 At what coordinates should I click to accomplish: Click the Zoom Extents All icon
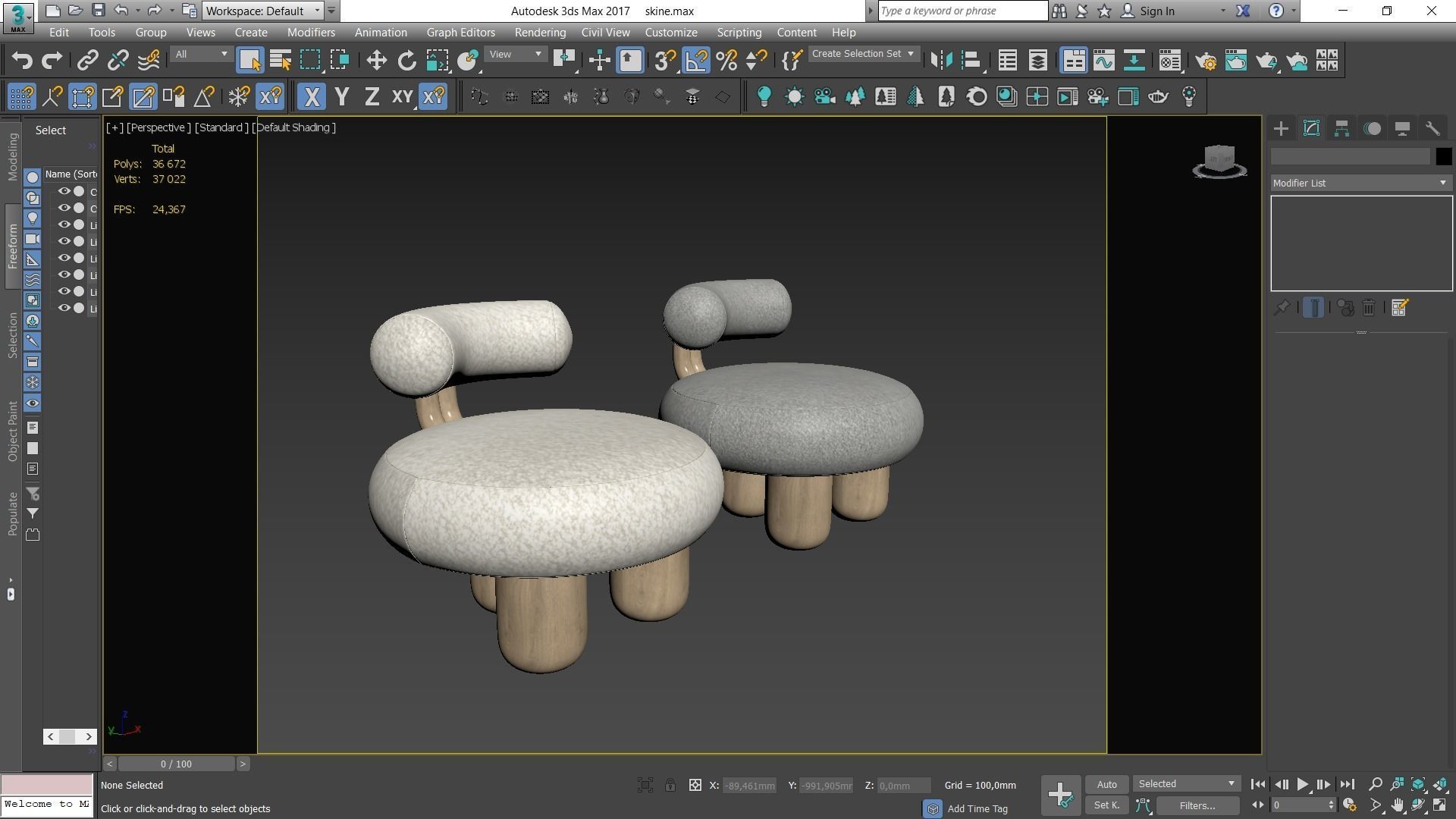click(x=1439, y=784)
